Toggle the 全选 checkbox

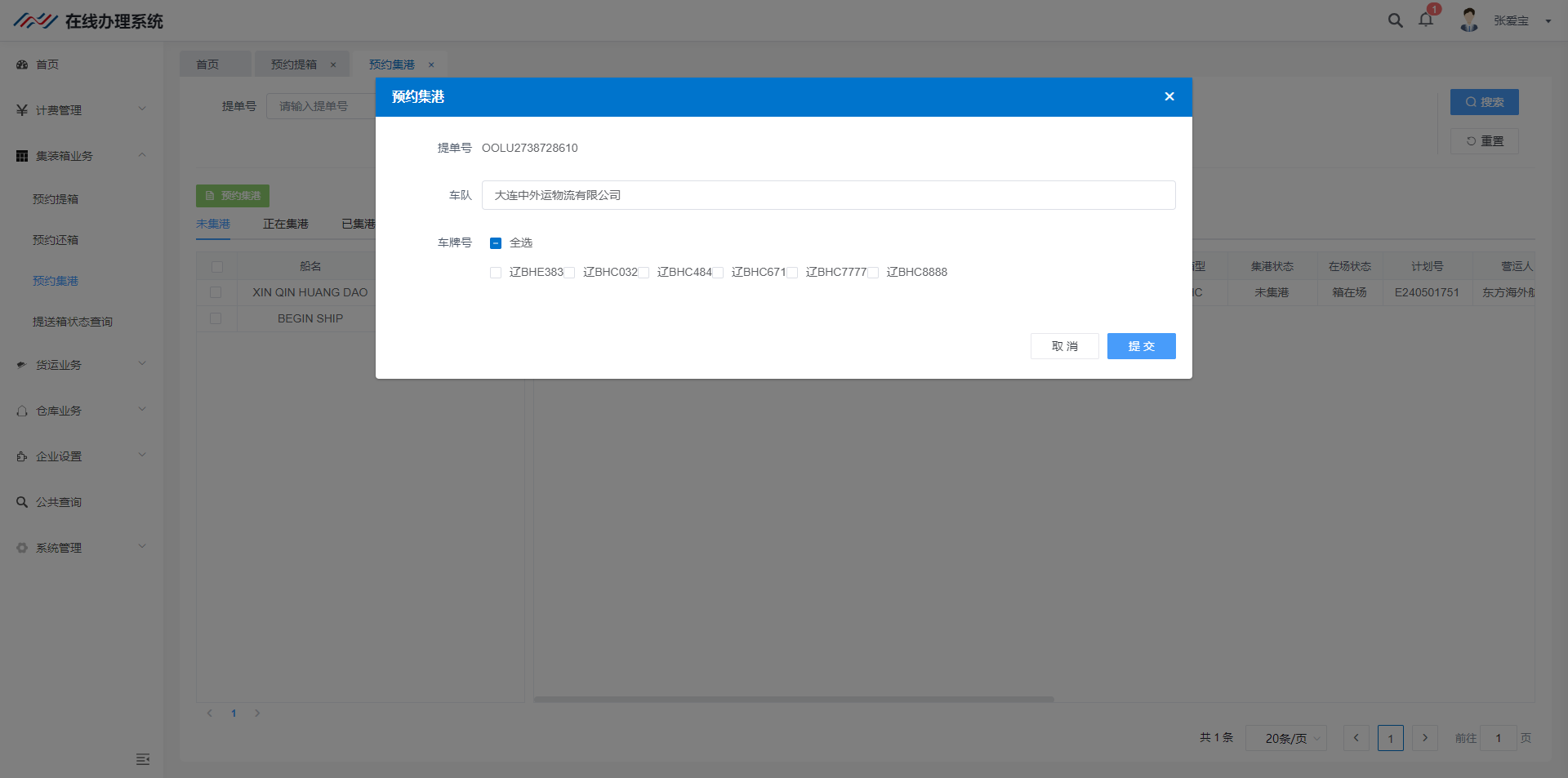pos(496,243)
